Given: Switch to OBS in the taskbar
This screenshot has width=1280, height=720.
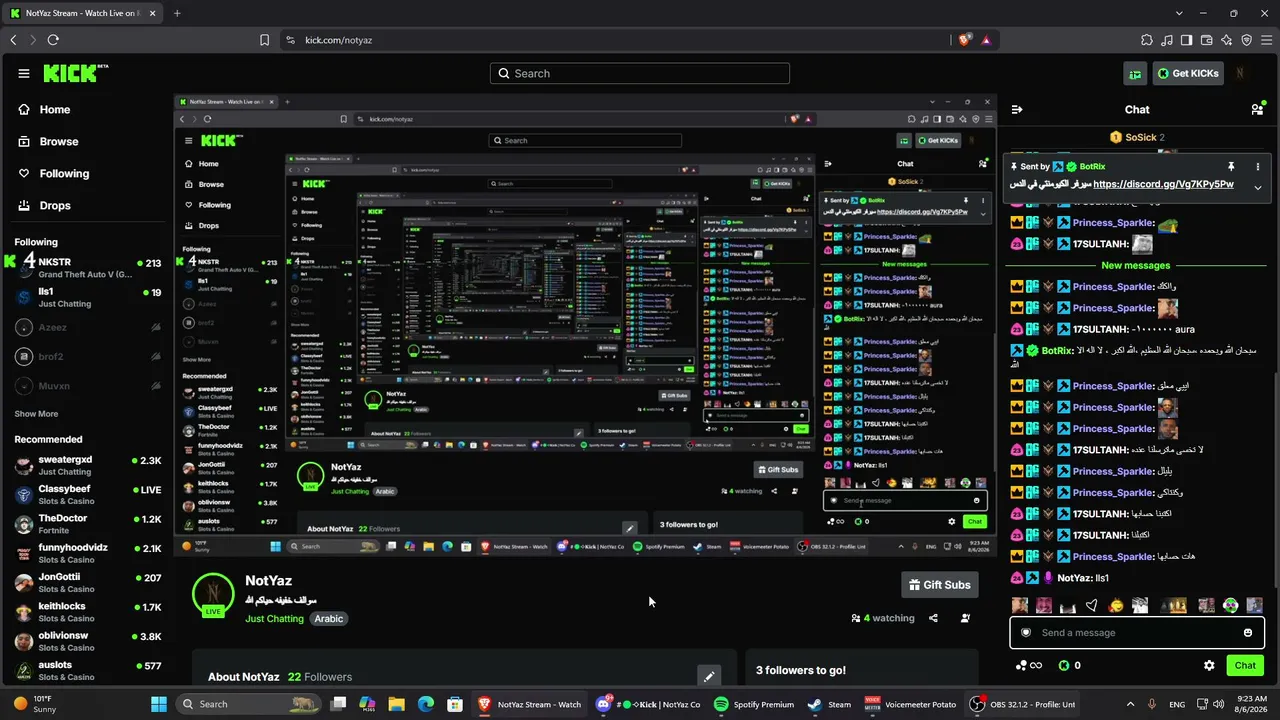Looking at the screenshot, I should (x=1022, y=704).
